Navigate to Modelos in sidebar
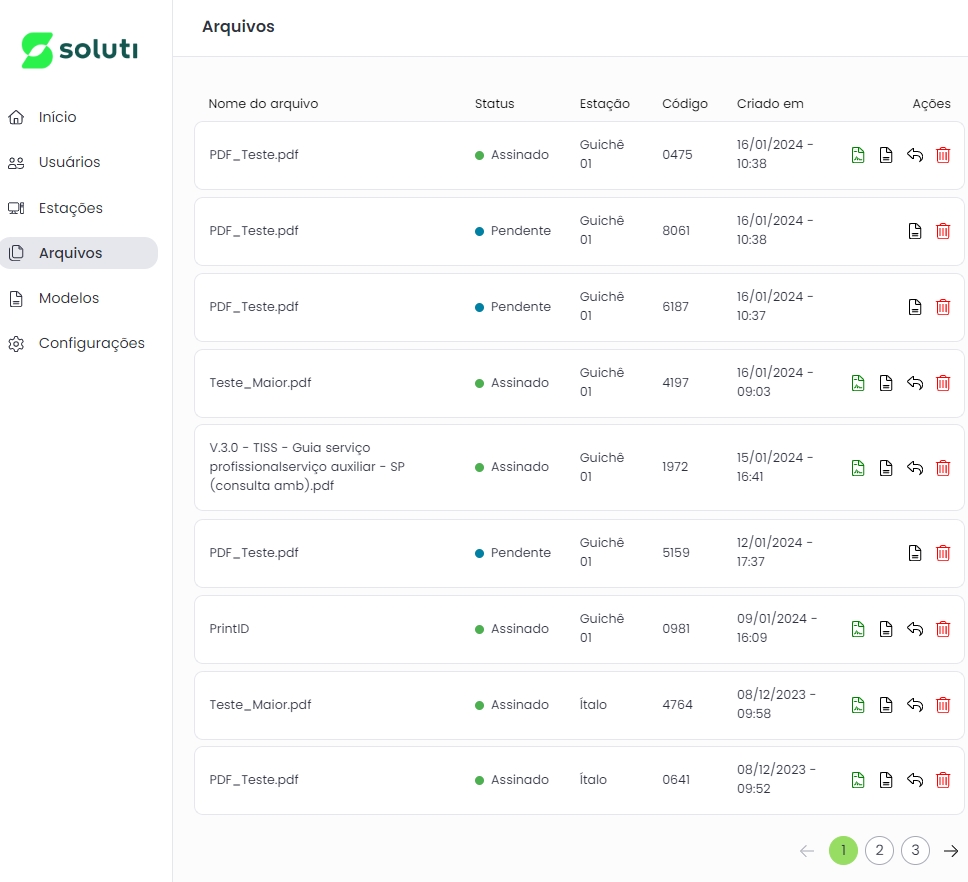Viewport: 968px width, 882px height. [x=68, y=298]
